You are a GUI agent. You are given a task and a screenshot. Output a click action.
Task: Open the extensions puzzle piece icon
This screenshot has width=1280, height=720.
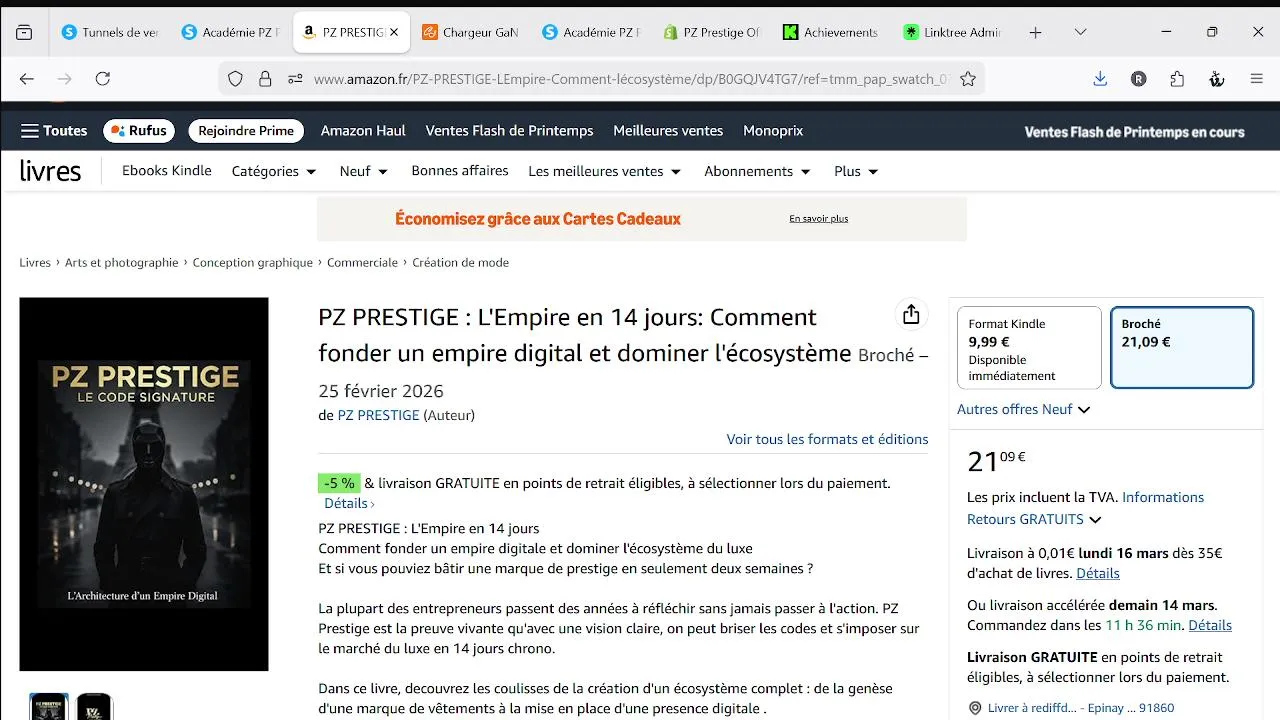pyautogui.click(x=1177, y=79)
